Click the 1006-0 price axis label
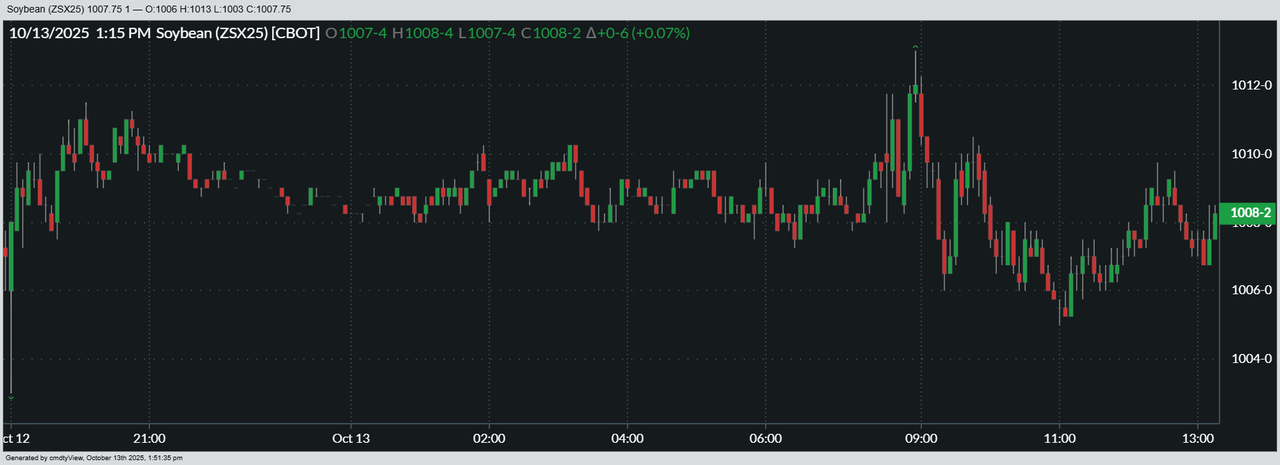 pyautogui.click(x=1250, y=291)
